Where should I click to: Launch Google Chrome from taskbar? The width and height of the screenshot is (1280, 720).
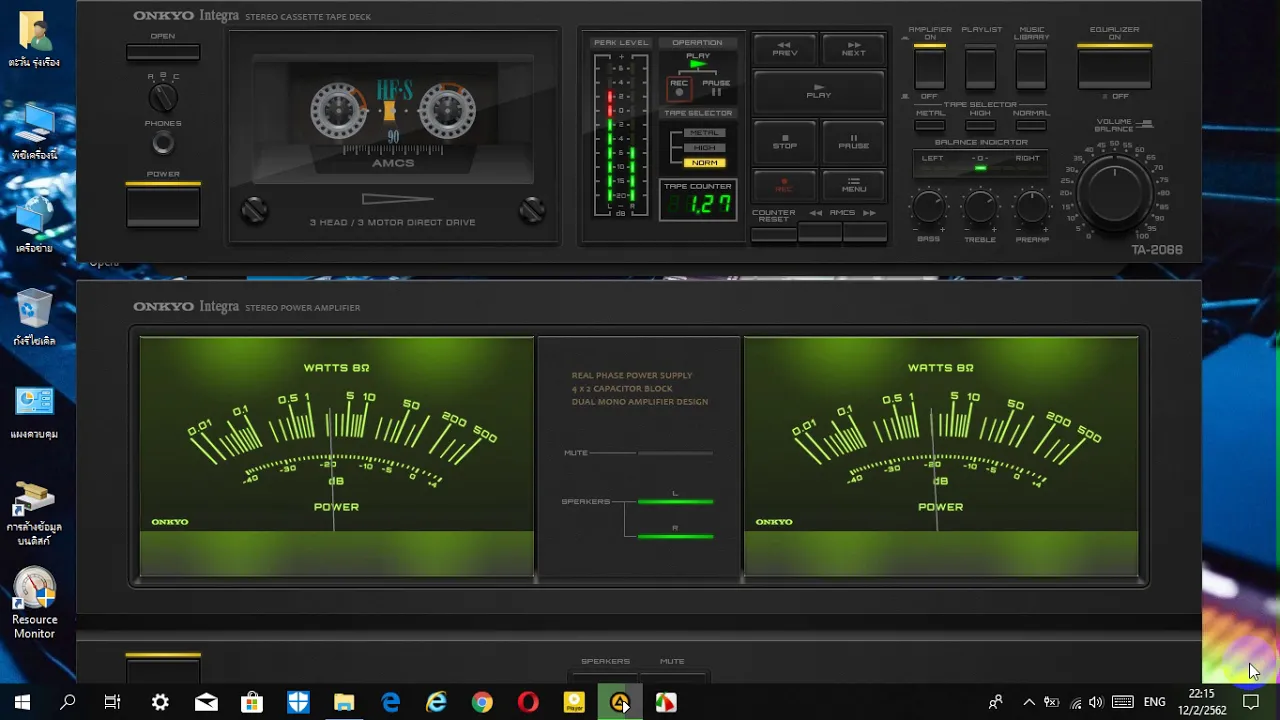coord(482,703)
